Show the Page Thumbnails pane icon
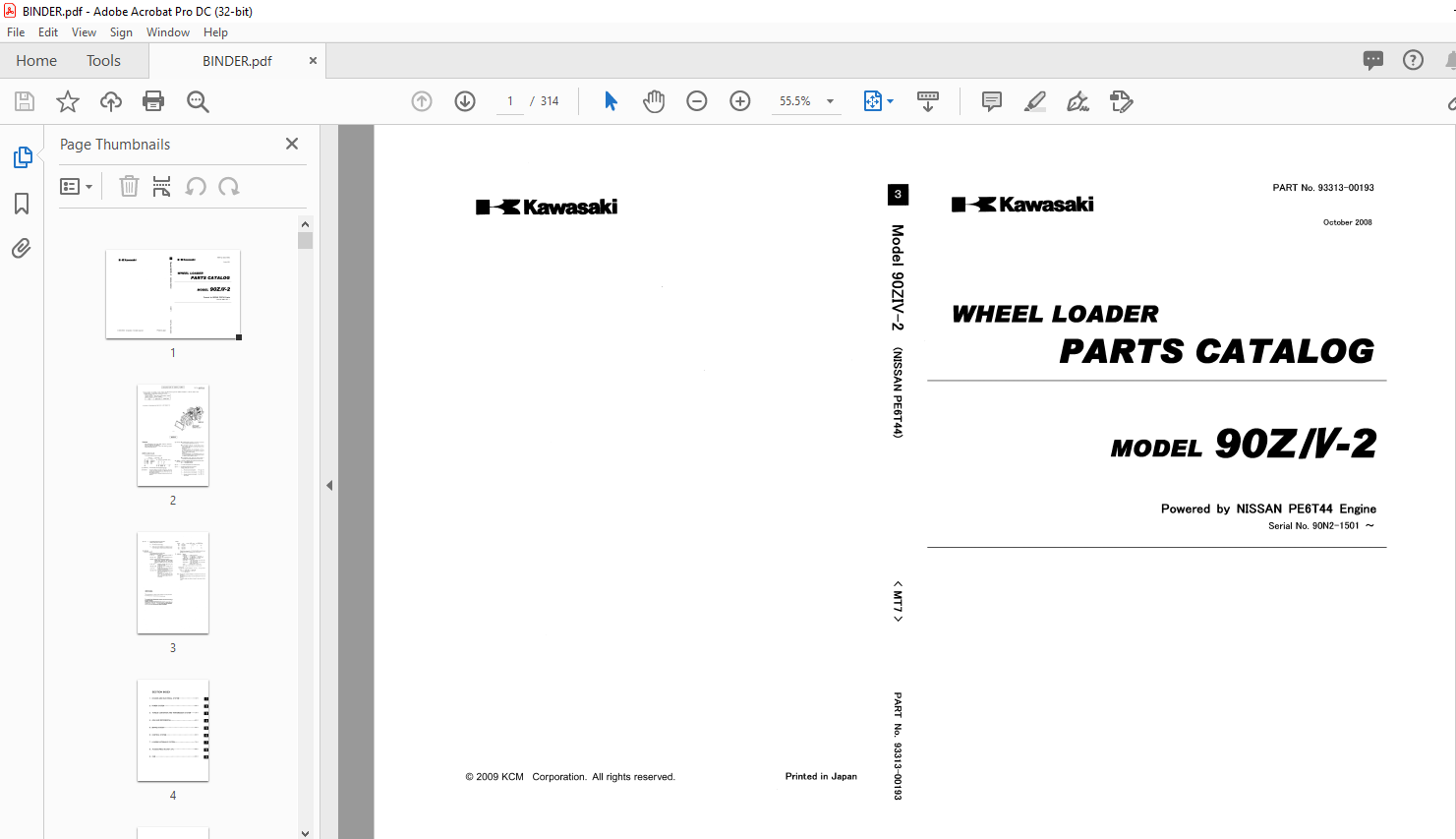 [22, 157]
